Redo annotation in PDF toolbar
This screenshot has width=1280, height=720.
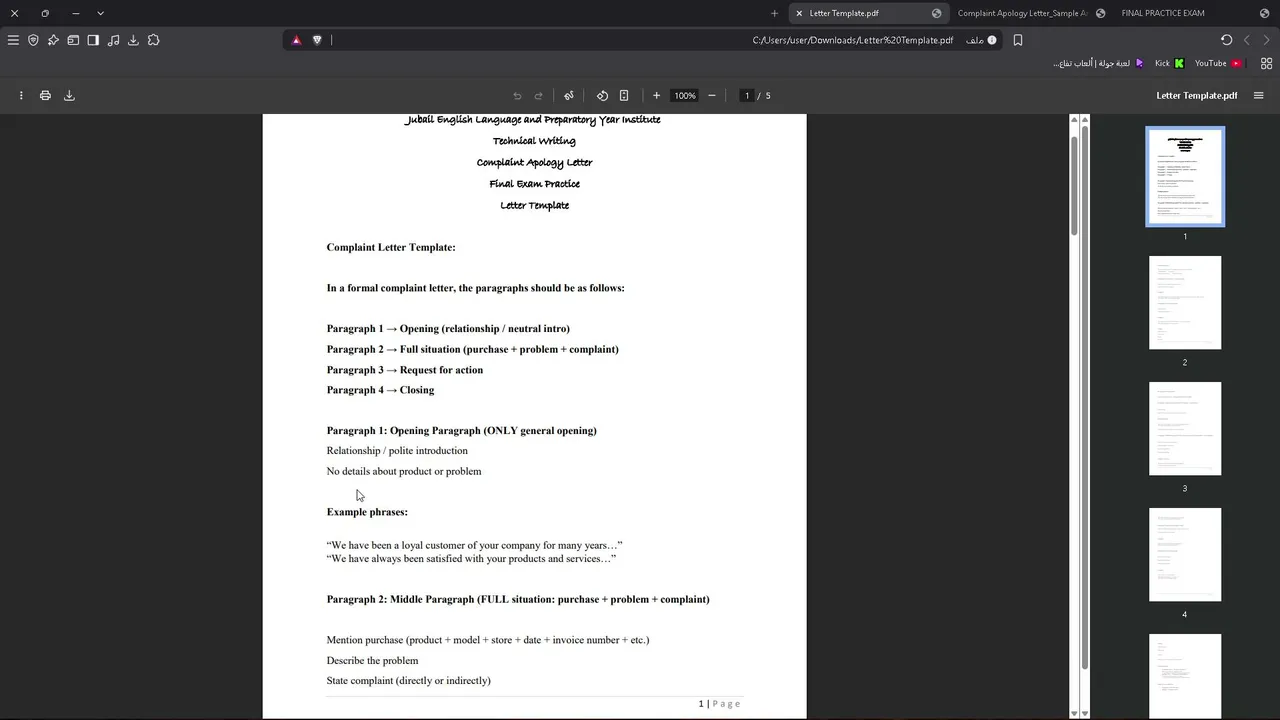pyautogui.click(x=538, y=95)
